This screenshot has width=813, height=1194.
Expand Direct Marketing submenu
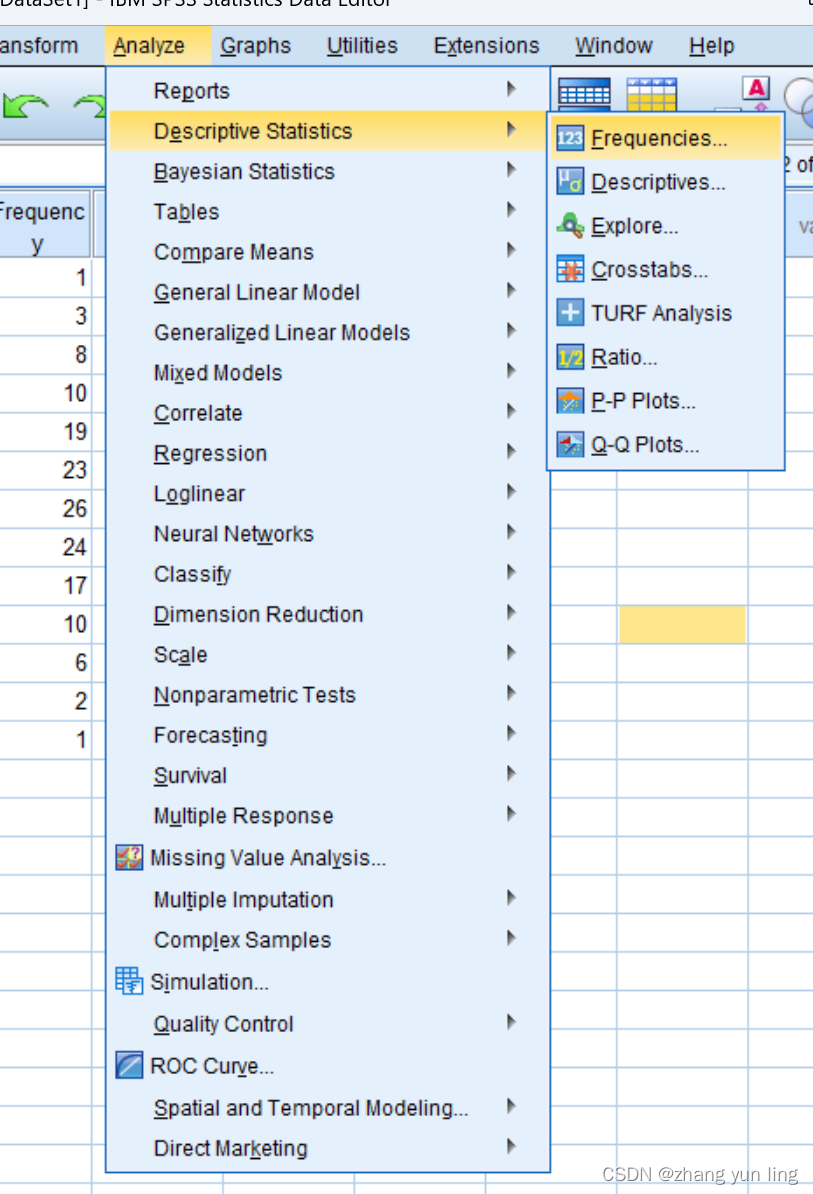pos(329,1148)
